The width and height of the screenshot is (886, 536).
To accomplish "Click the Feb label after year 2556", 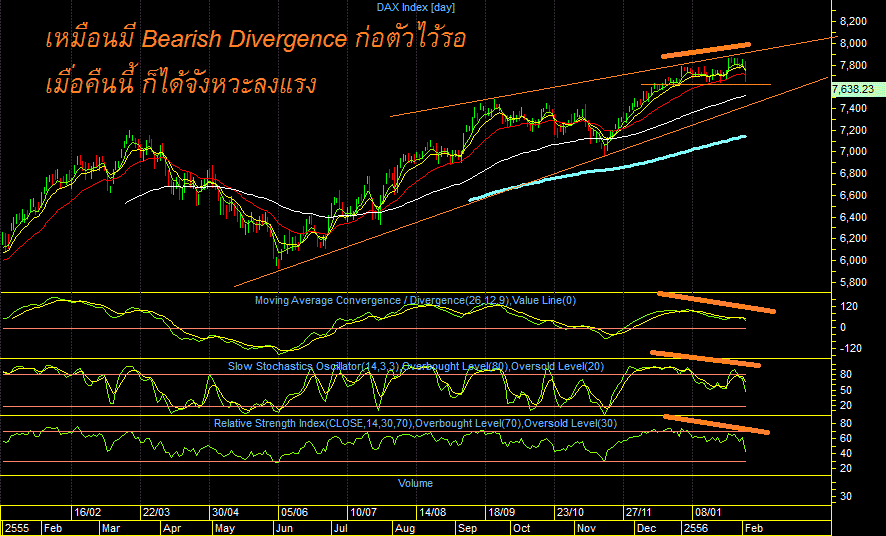I will click(x=754, y=529).
